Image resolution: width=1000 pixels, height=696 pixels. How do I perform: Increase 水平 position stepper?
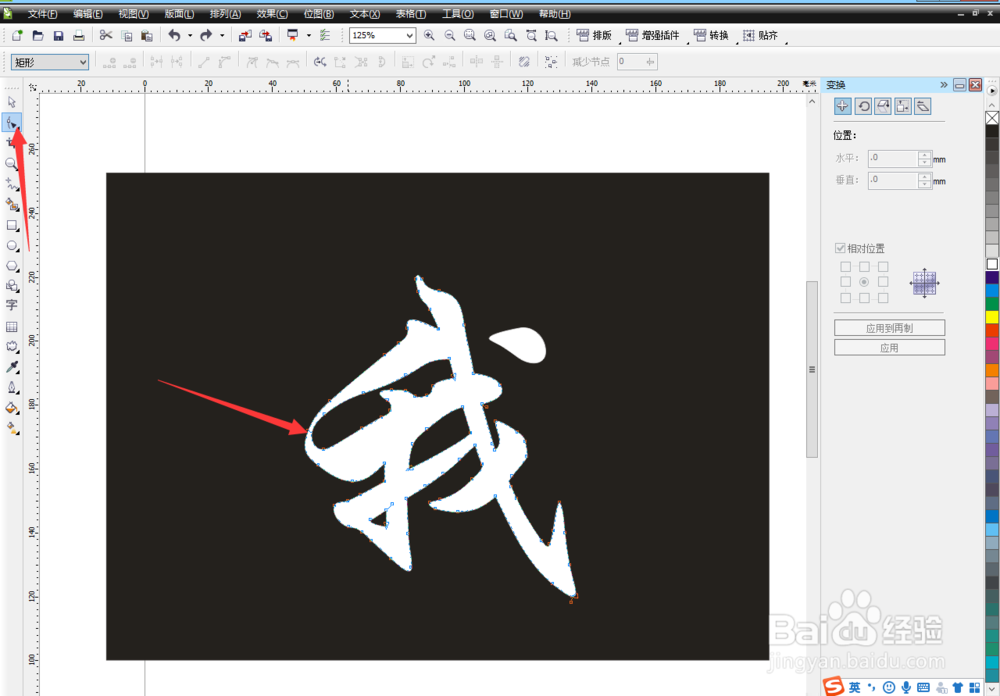pyautogui.click(x=925, y=155)
